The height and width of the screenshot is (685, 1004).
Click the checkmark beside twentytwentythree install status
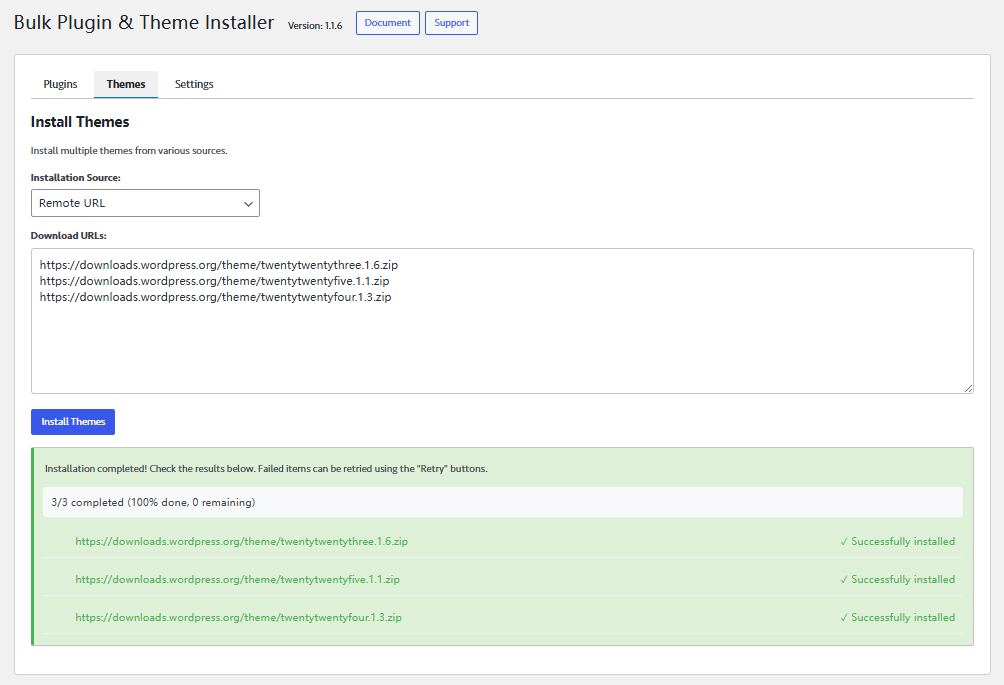[x=844, y=542]
